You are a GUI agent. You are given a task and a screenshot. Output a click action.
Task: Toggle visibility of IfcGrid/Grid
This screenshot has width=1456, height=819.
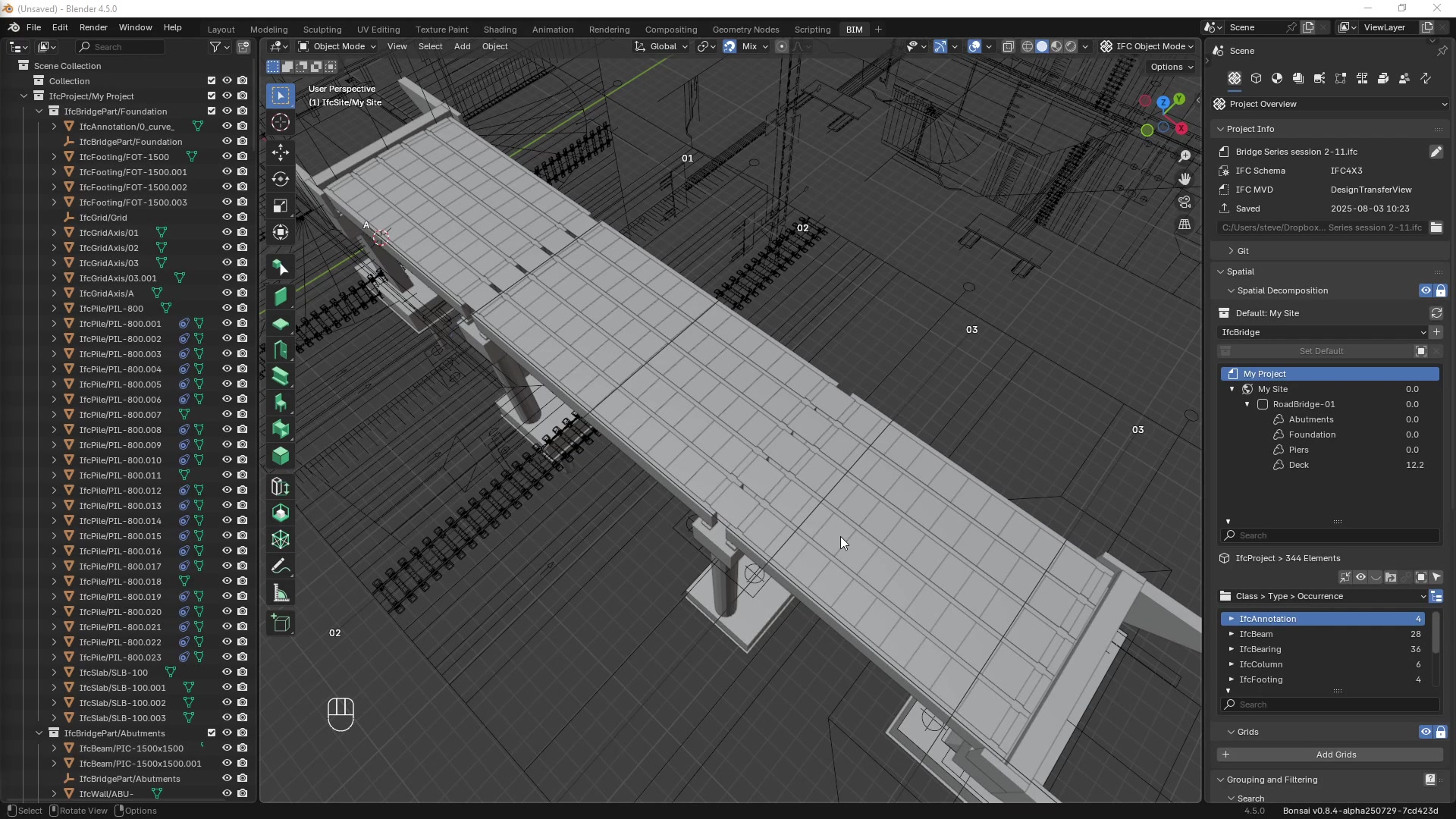pos(227,218)
